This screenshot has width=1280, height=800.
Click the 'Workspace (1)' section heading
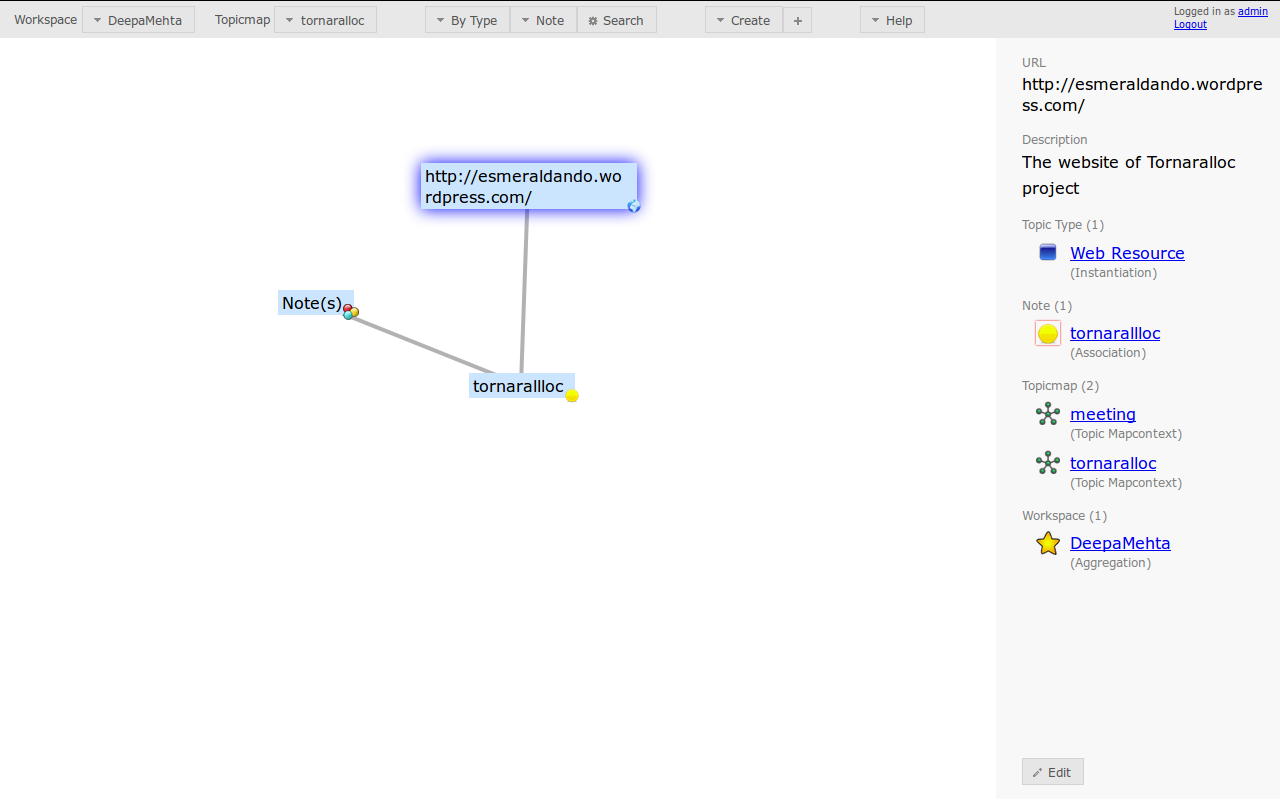[x=1064, y=516]
